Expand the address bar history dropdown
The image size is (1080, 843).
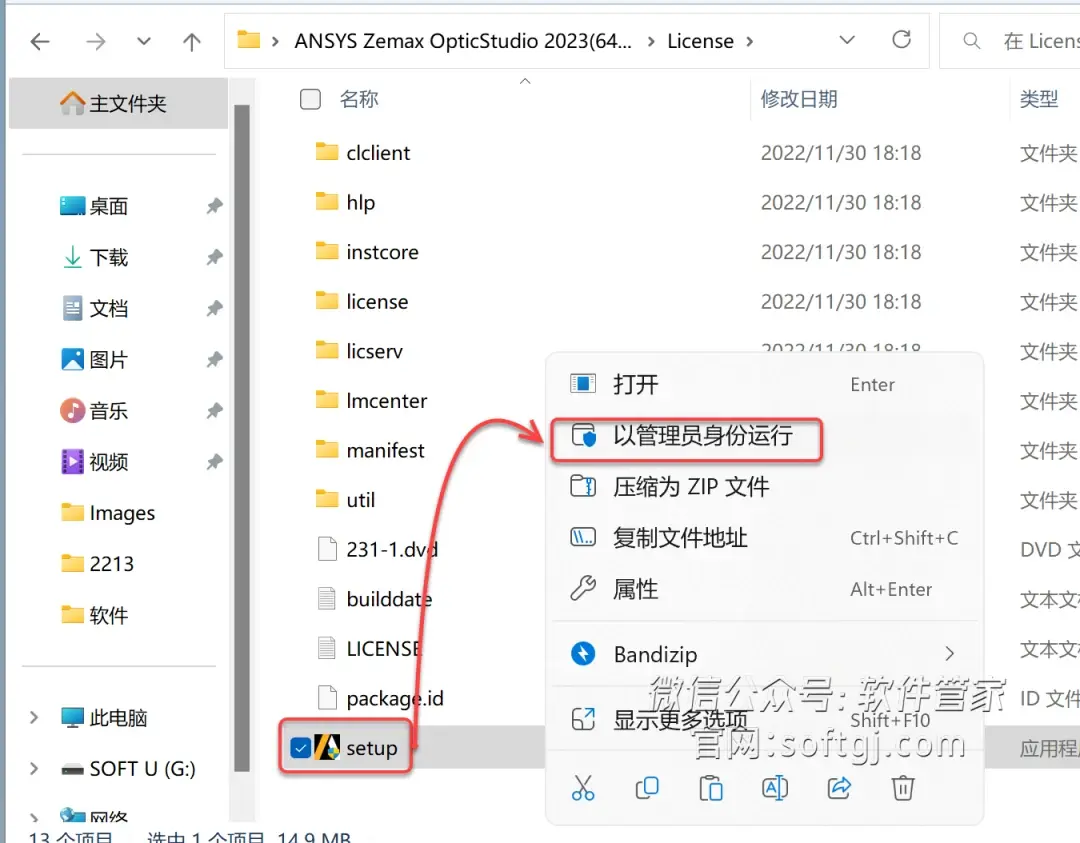click(847, 40)
